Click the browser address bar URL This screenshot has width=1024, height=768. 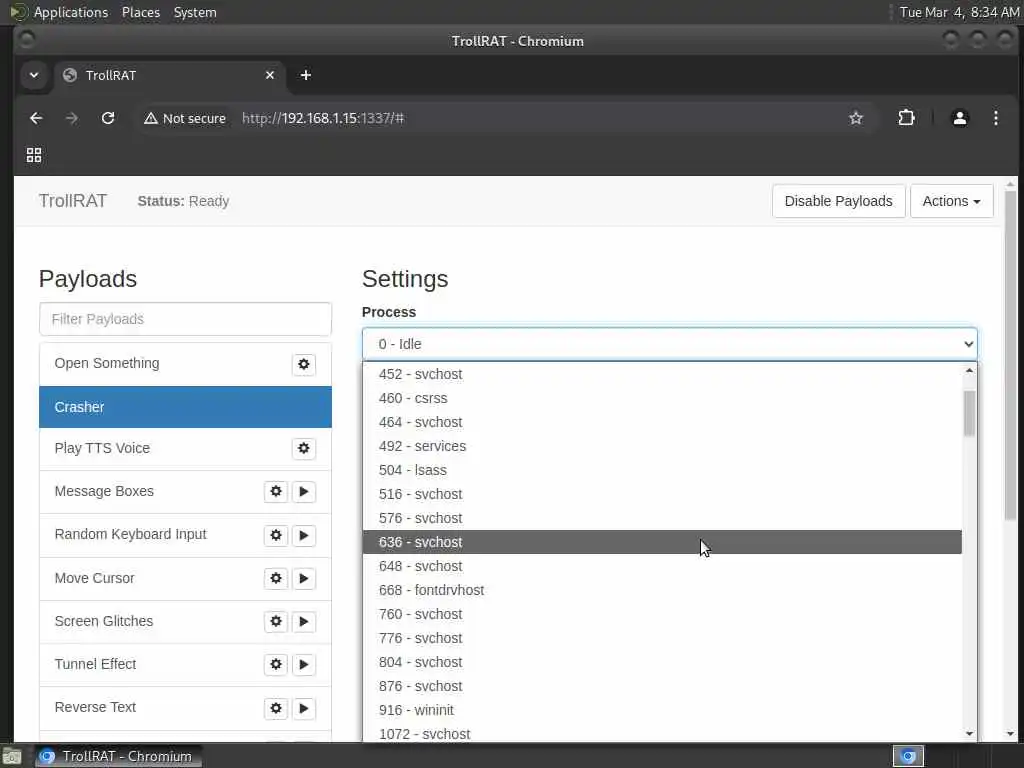[323, 118]
